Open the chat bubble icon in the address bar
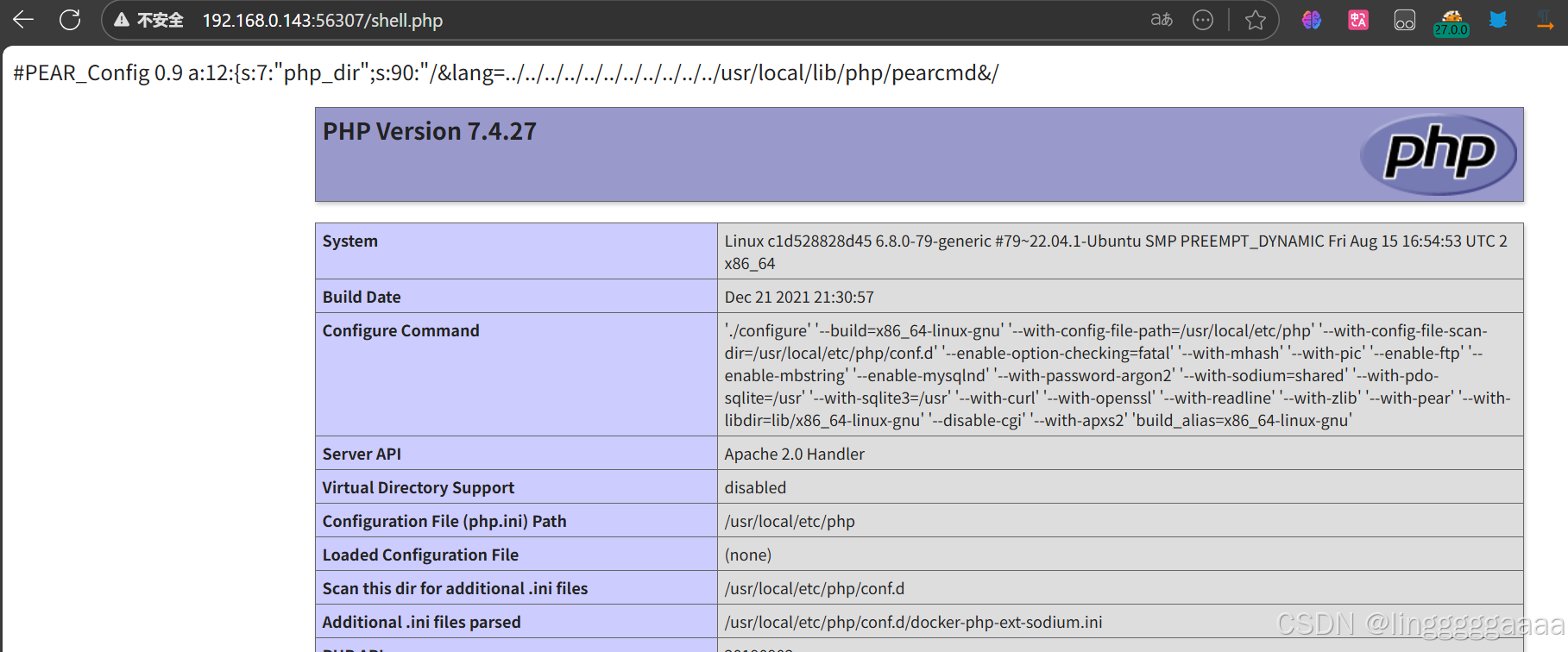Viewport: 1568px width, 652px height. point(1203,20)
